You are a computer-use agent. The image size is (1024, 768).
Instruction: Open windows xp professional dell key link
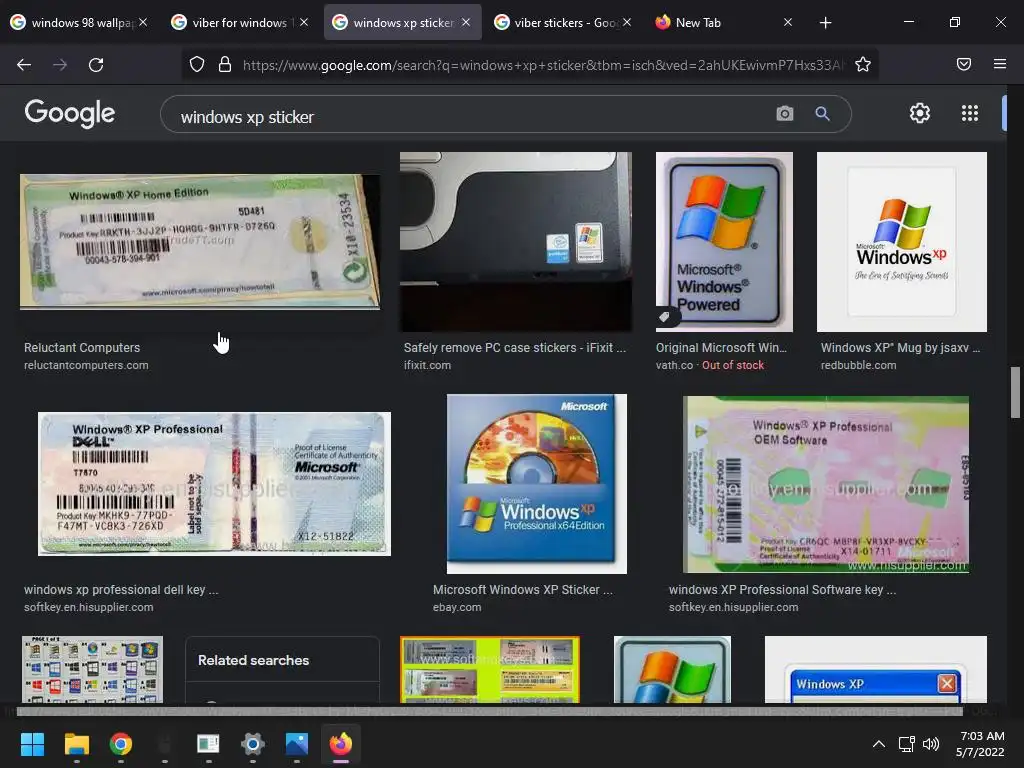[x=121, y=590]
